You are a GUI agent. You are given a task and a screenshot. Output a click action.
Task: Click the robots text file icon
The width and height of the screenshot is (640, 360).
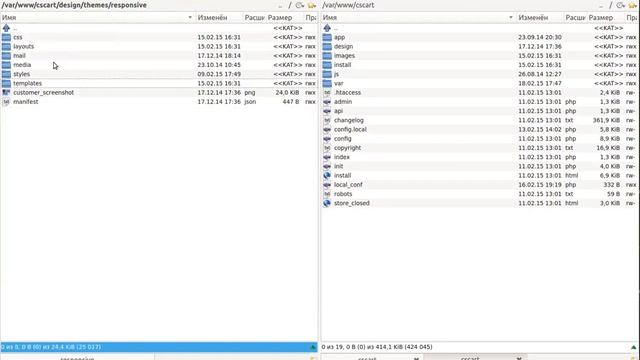point(327,194)
